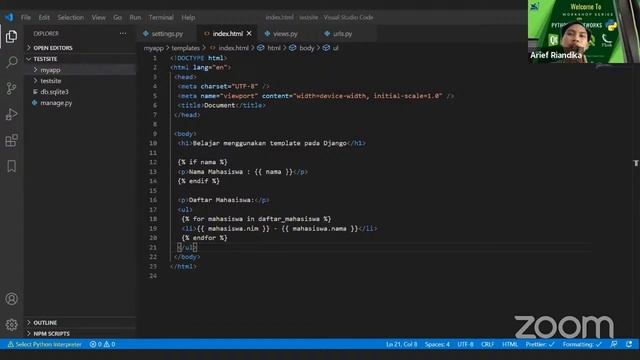Click the index.html breadcrumb
Viewport: 640px width, 360px height.
[229, 48]
